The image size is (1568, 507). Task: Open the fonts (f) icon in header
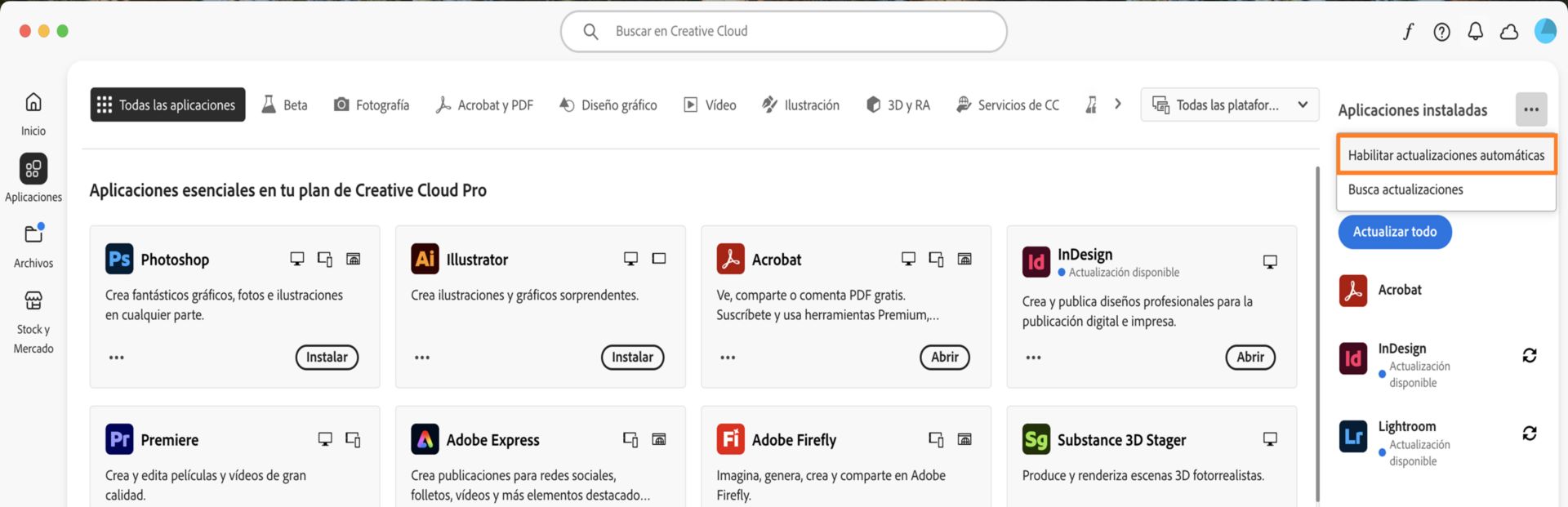1408,32
